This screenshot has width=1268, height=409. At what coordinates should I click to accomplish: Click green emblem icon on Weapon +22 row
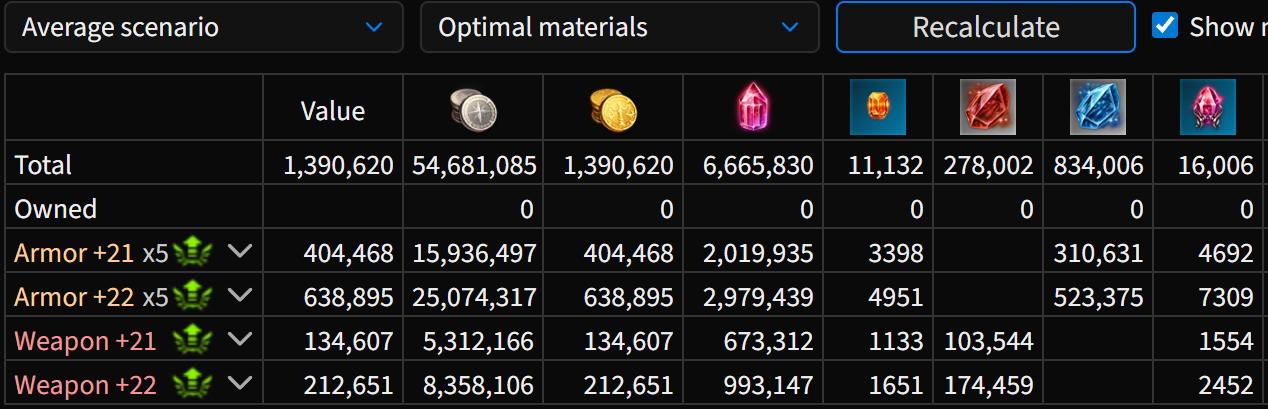click(193, 385)
